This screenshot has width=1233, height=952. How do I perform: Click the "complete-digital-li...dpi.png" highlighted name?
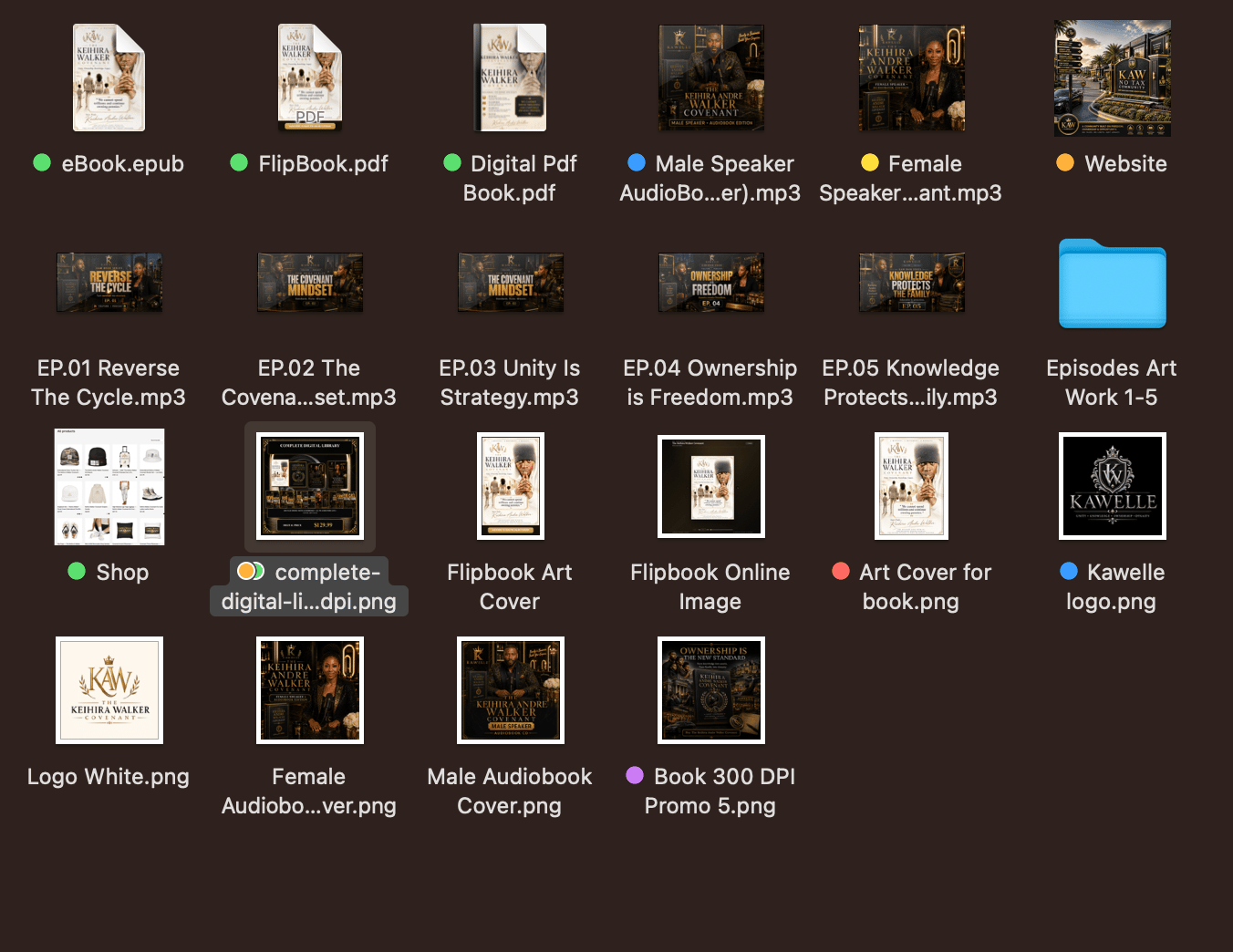[309, 587]
